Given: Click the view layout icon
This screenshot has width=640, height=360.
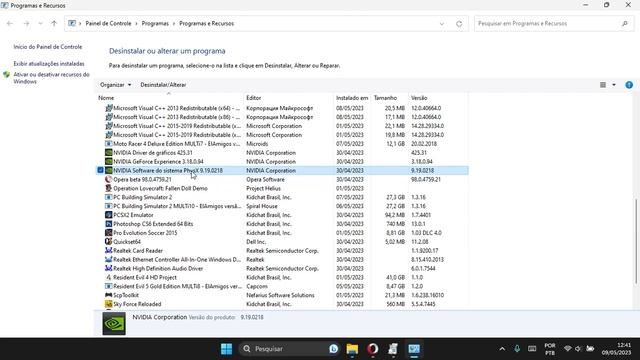Looking at the screenshot, I should (x=603, y=85).
